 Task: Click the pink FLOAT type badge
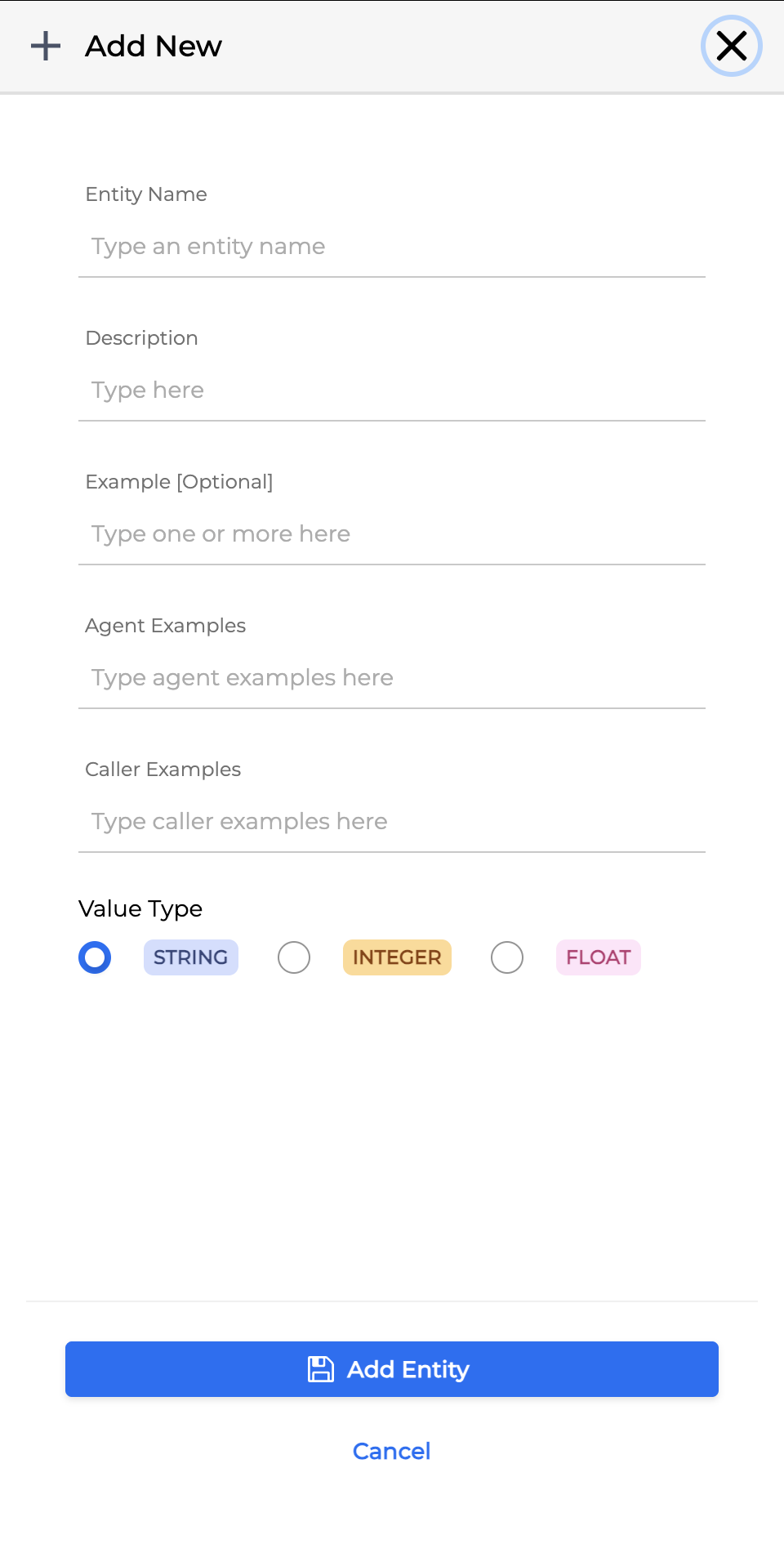tap(598, 957)
